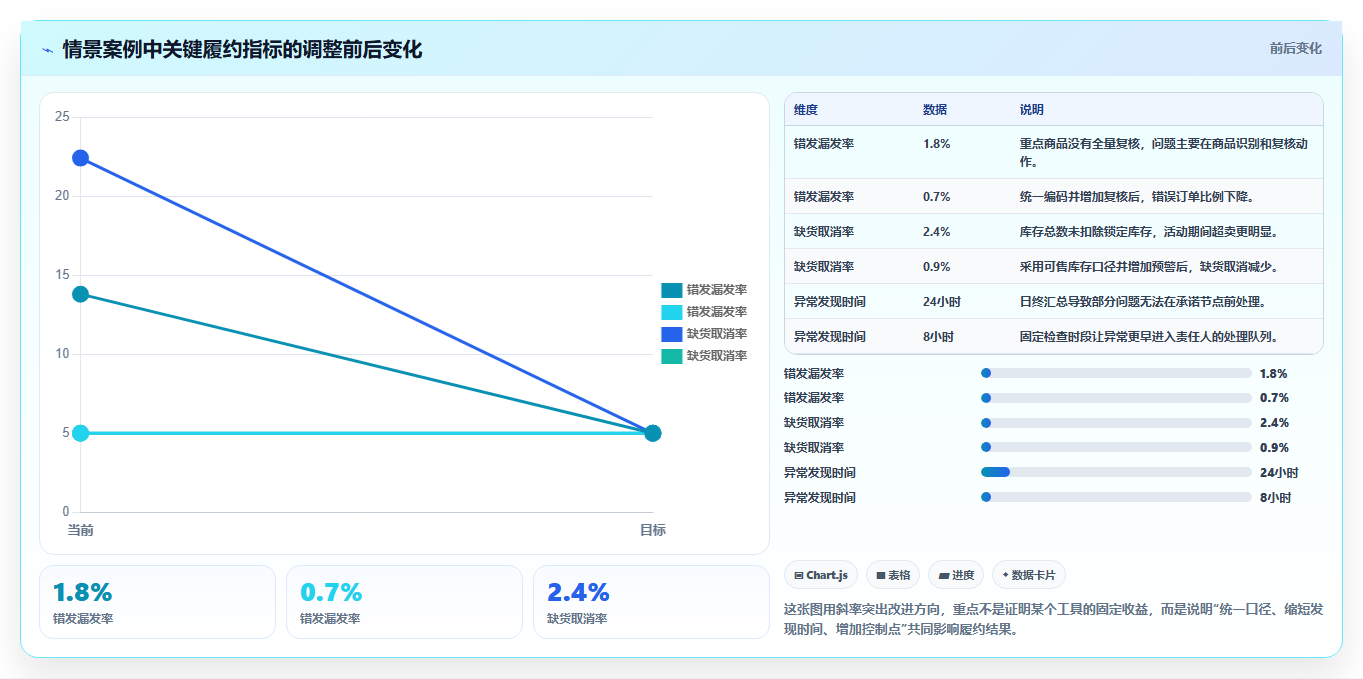Viewport: 1363px width, 679px height.
Task: Click the lightning icon beside the page title
Action: [47, 50]
